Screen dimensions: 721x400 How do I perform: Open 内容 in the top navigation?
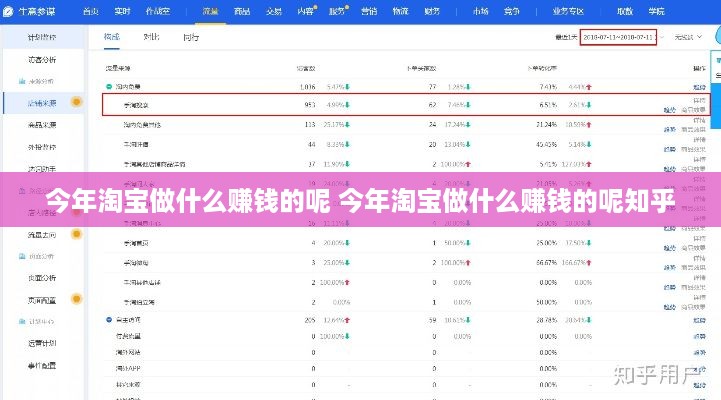click(305, 11)
